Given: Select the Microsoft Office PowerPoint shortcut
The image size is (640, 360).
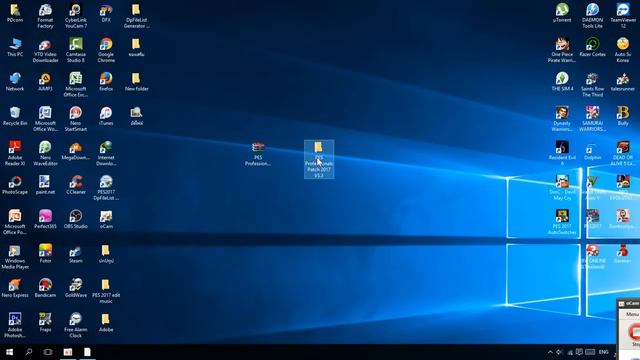Looking at the screenshot, I should [15, 222].
